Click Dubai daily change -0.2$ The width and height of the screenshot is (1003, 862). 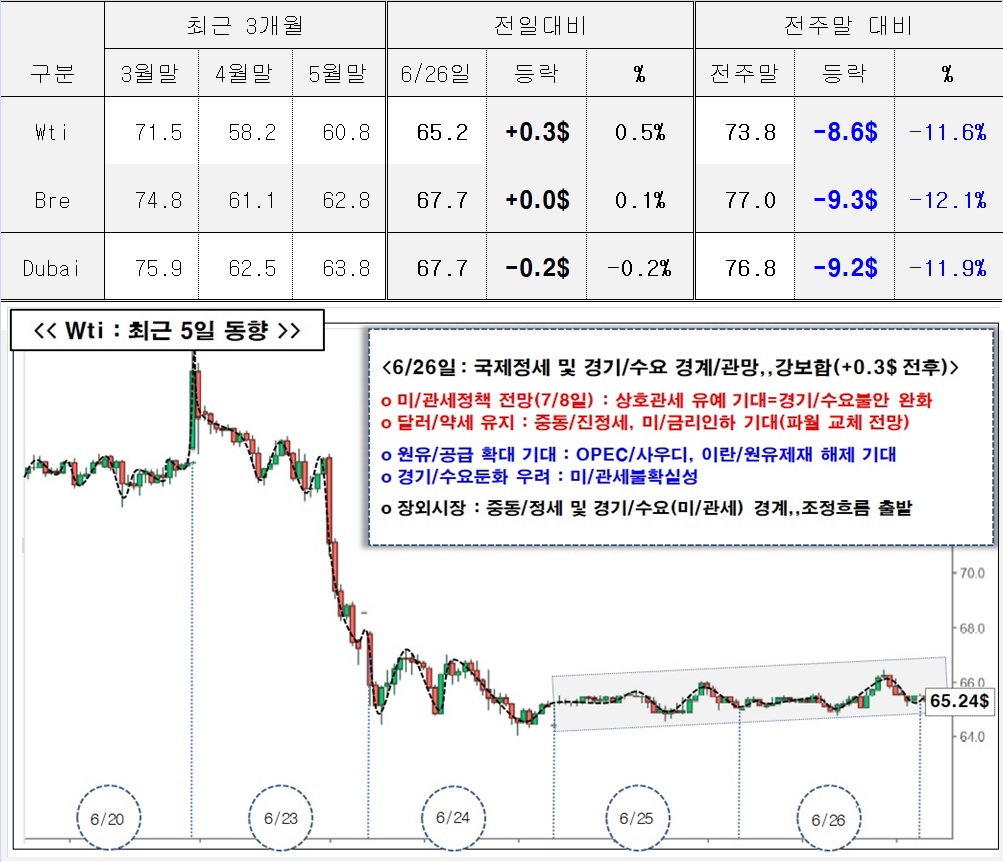pyautogui.click(x=537, y=267)
